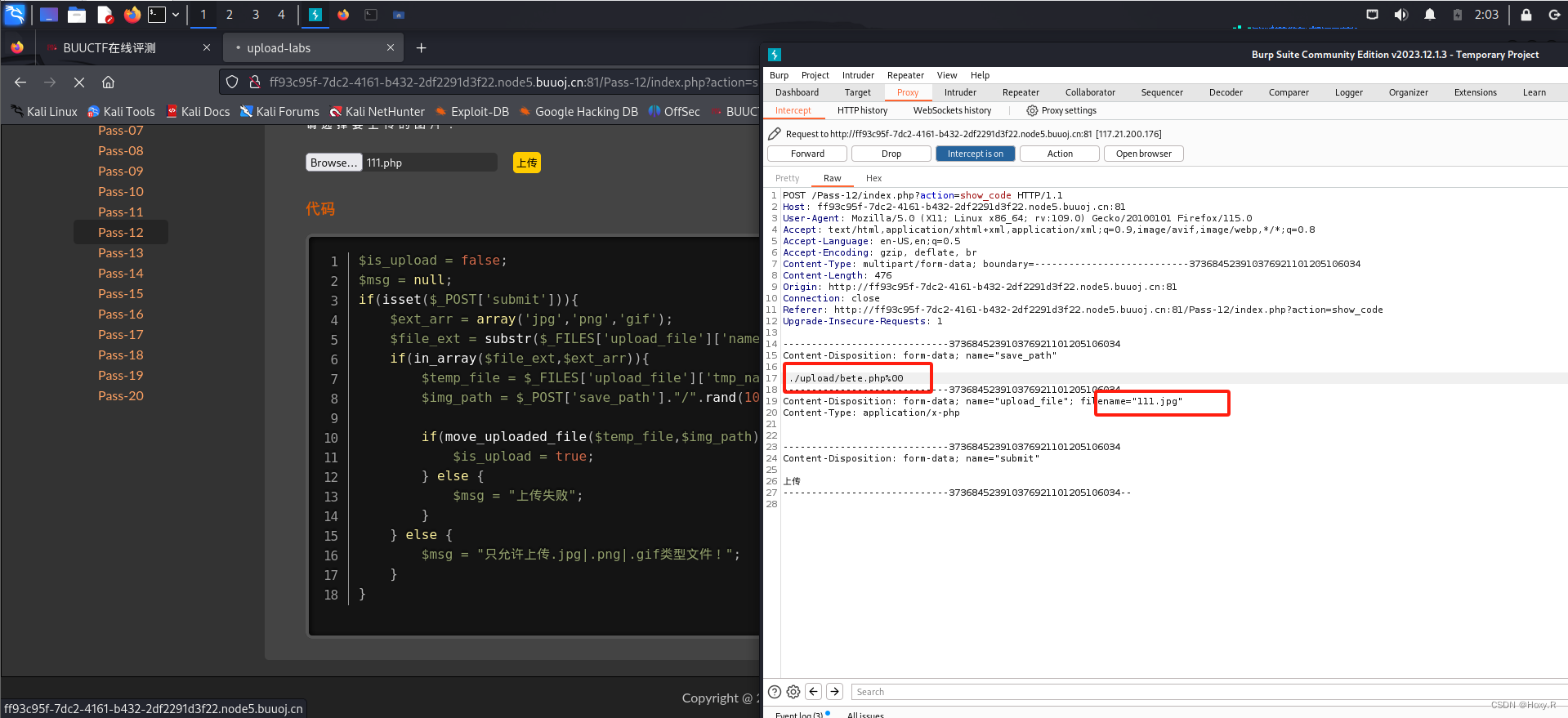
Task: Expand the terminal launcher dropdown arrow
Action: pyautogui.click(x=176, y=15)
